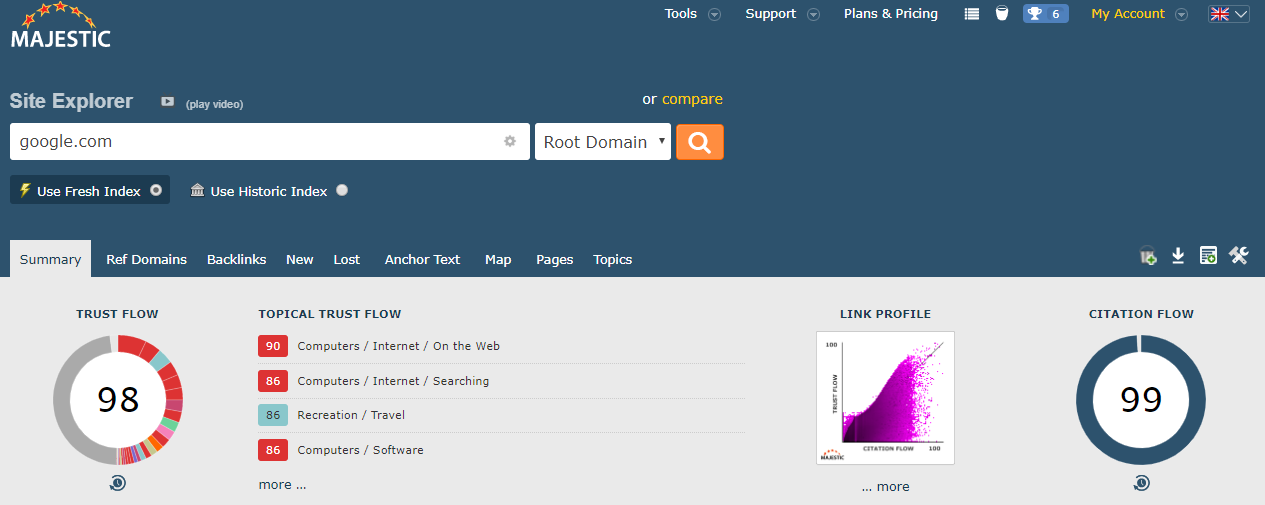
Task: Expand the Tools menu dropdown
Action: pos(692,14)
